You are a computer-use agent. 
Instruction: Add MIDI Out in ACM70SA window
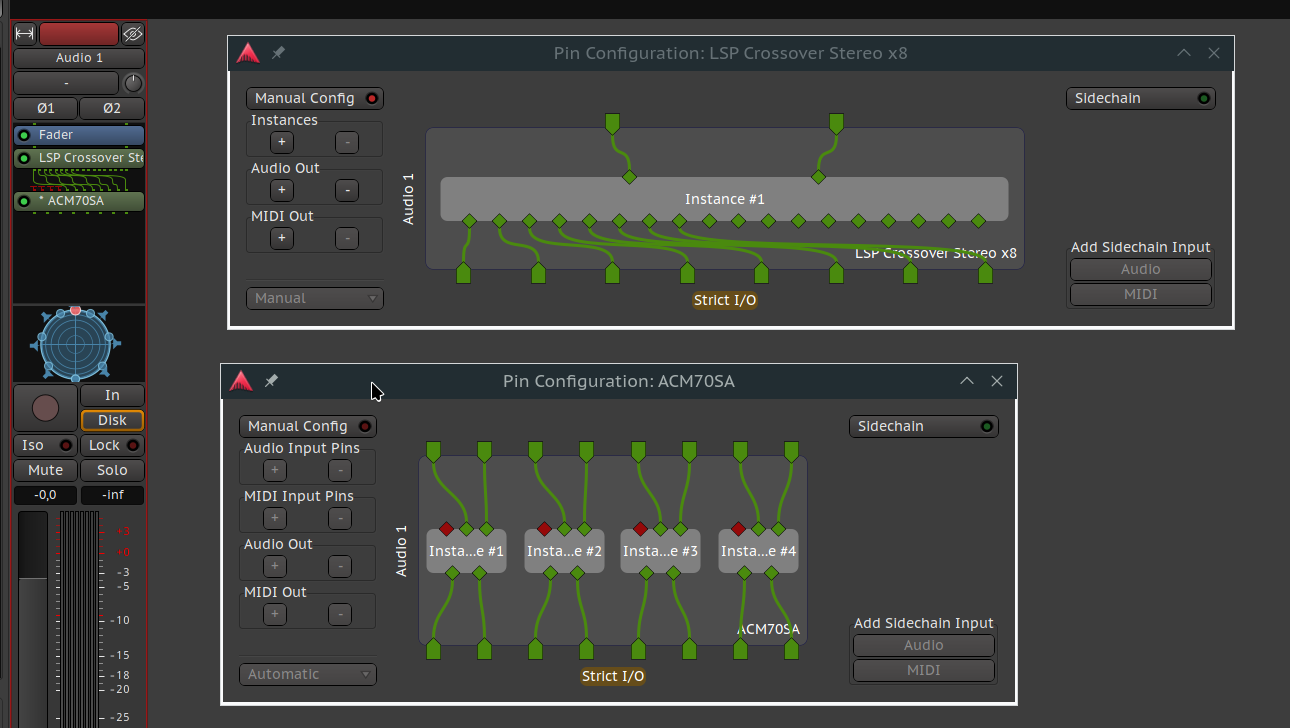275,614
